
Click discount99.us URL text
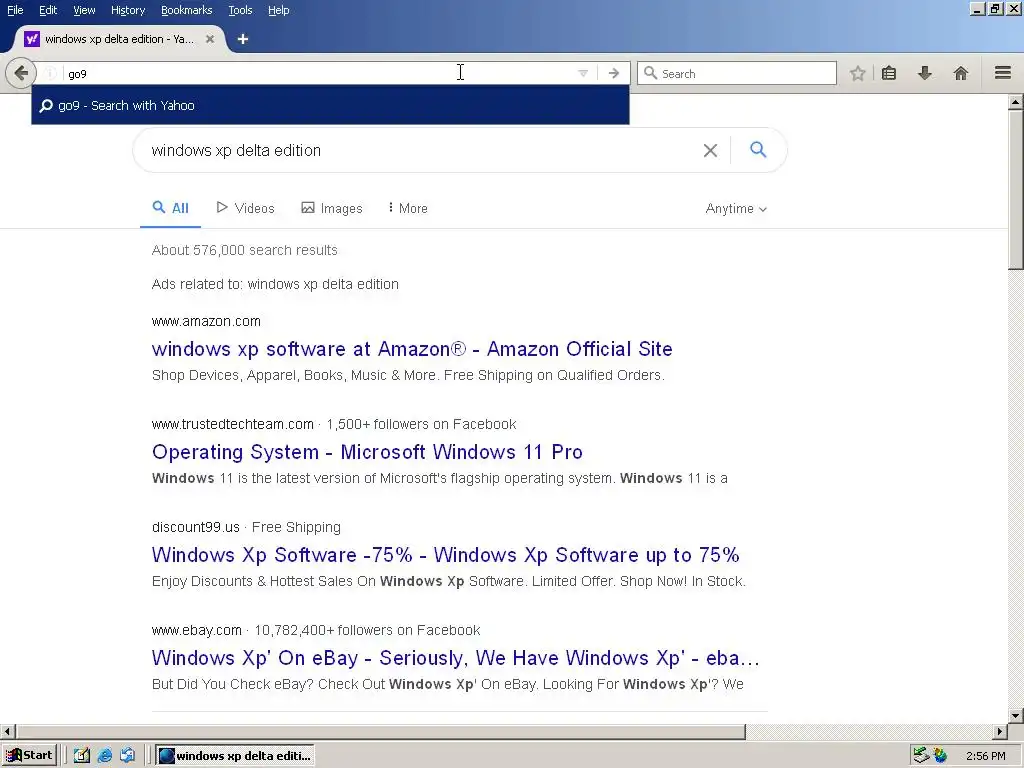[x=195, y=527]
